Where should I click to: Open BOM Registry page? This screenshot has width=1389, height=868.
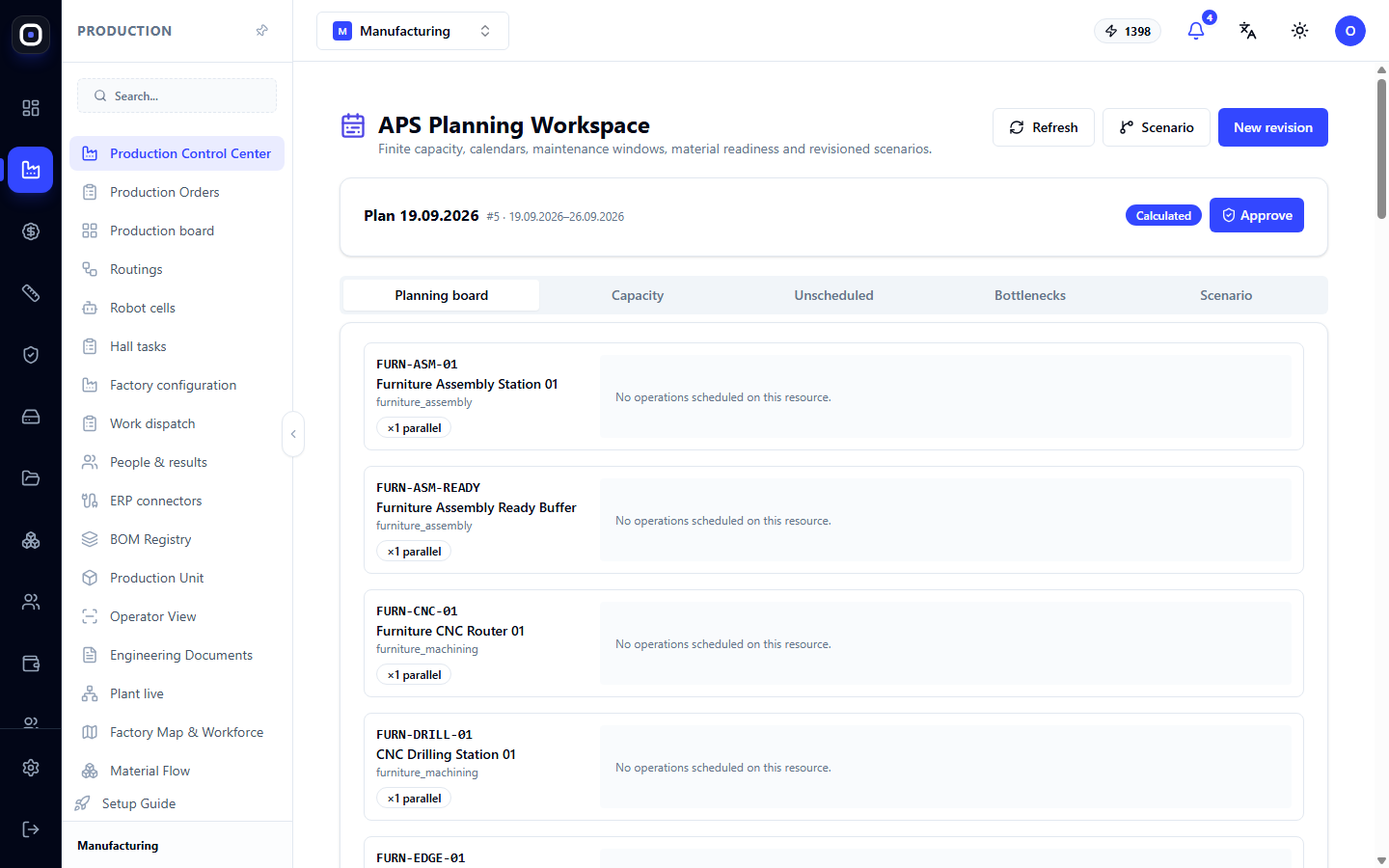pyautogui.click(x=177, y=539)
